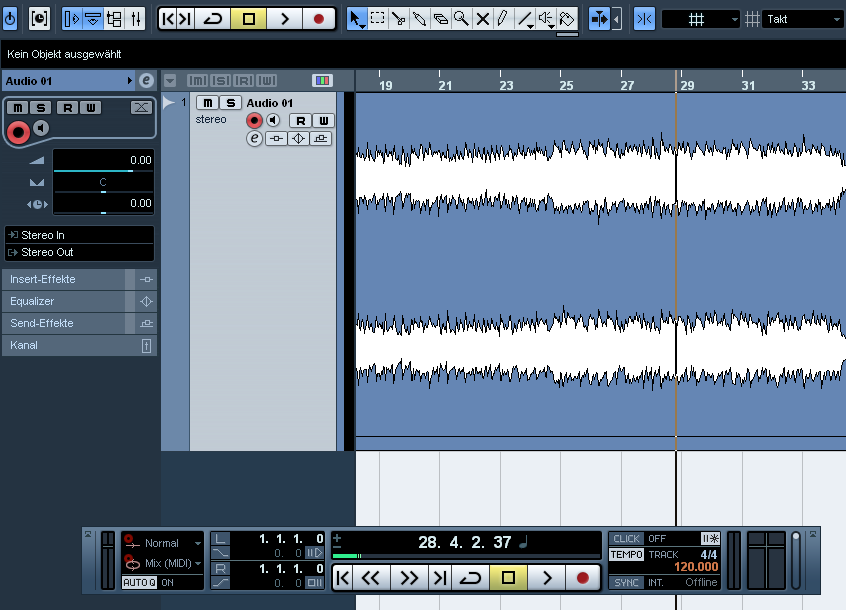This screenshot has height=610, width=846.
Task: Show or hide the Inspector panel
Action: point(72,19)
